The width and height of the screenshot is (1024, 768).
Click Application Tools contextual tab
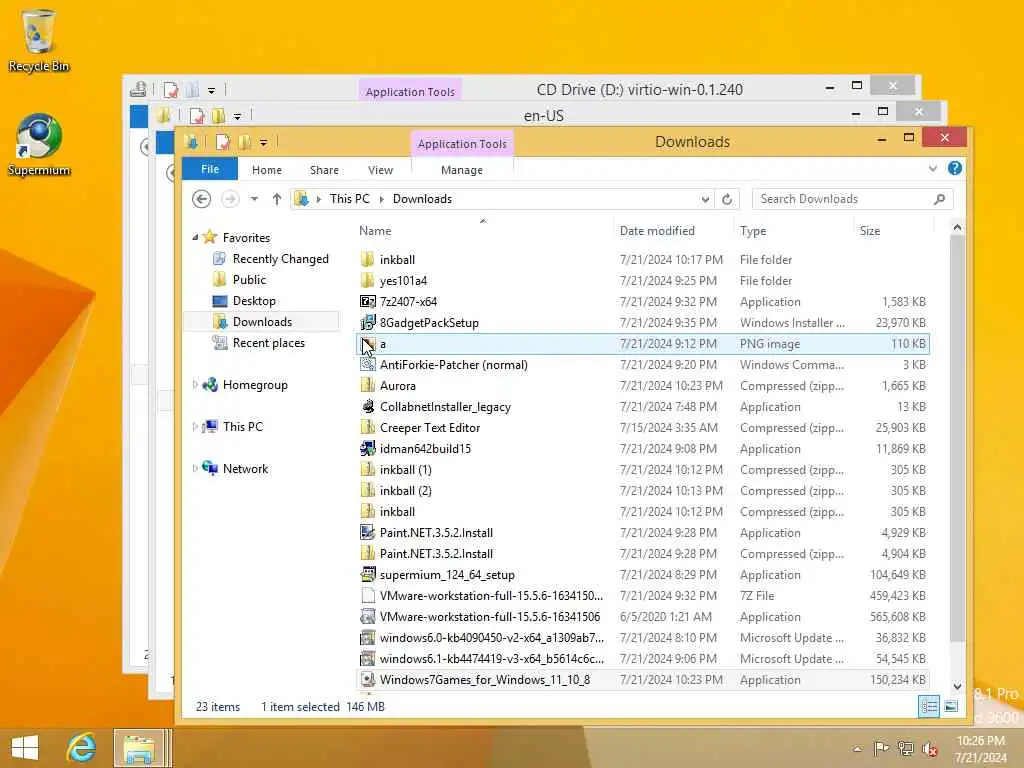click(x=462, y=144)
